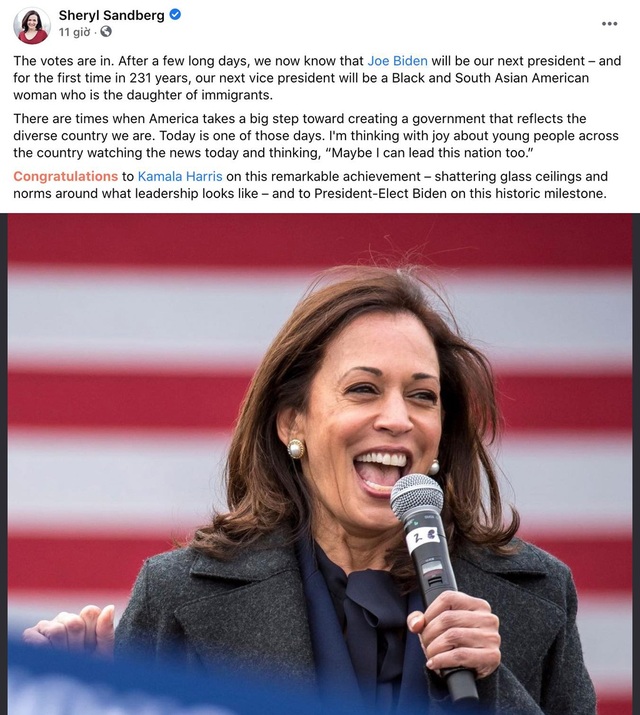Click the "11 giờ" post timestamp
Image resolution: width=640 pixels, height=715 pixels.
[74, 32]
